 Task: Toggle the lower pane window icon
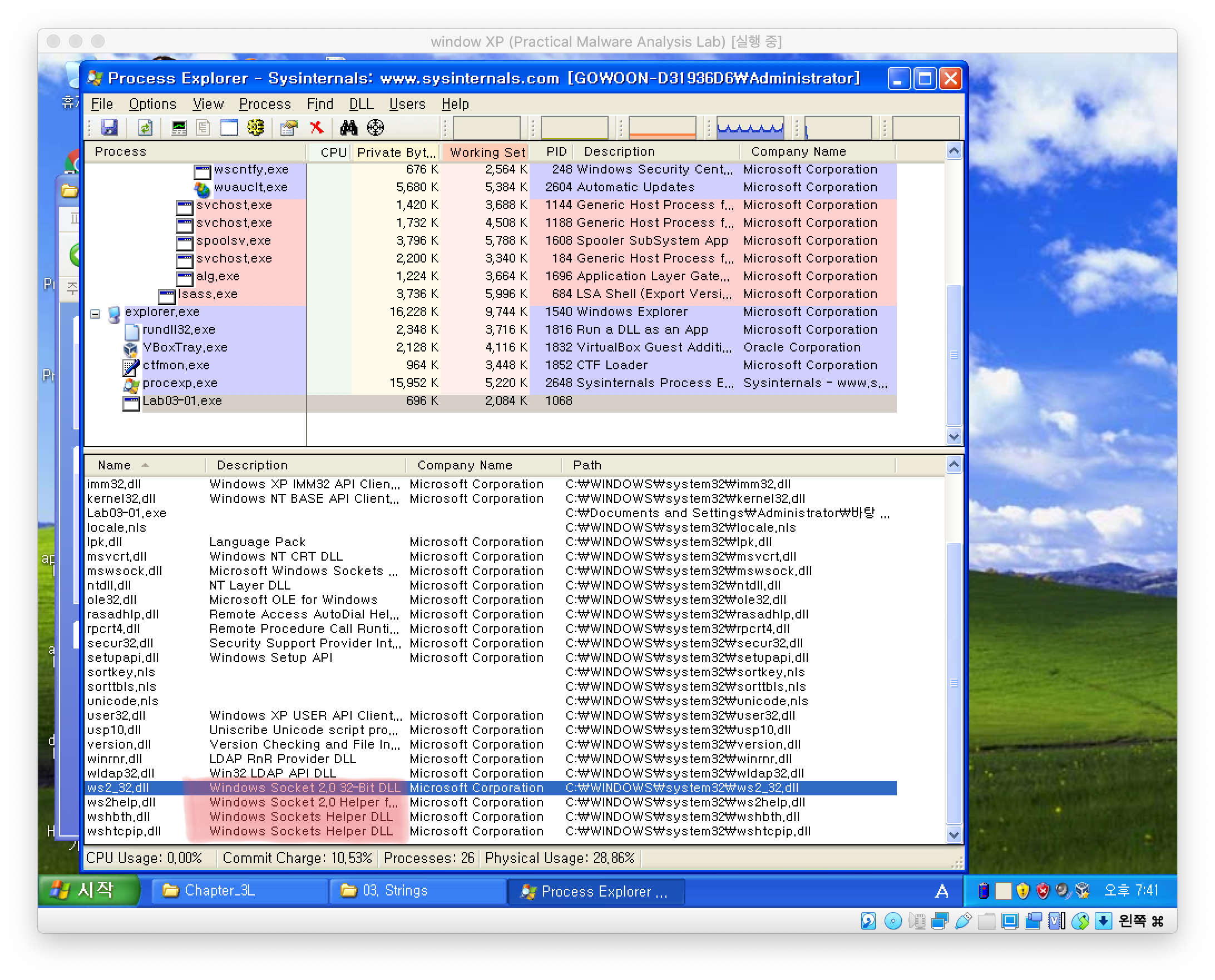(x=229, y=127)
